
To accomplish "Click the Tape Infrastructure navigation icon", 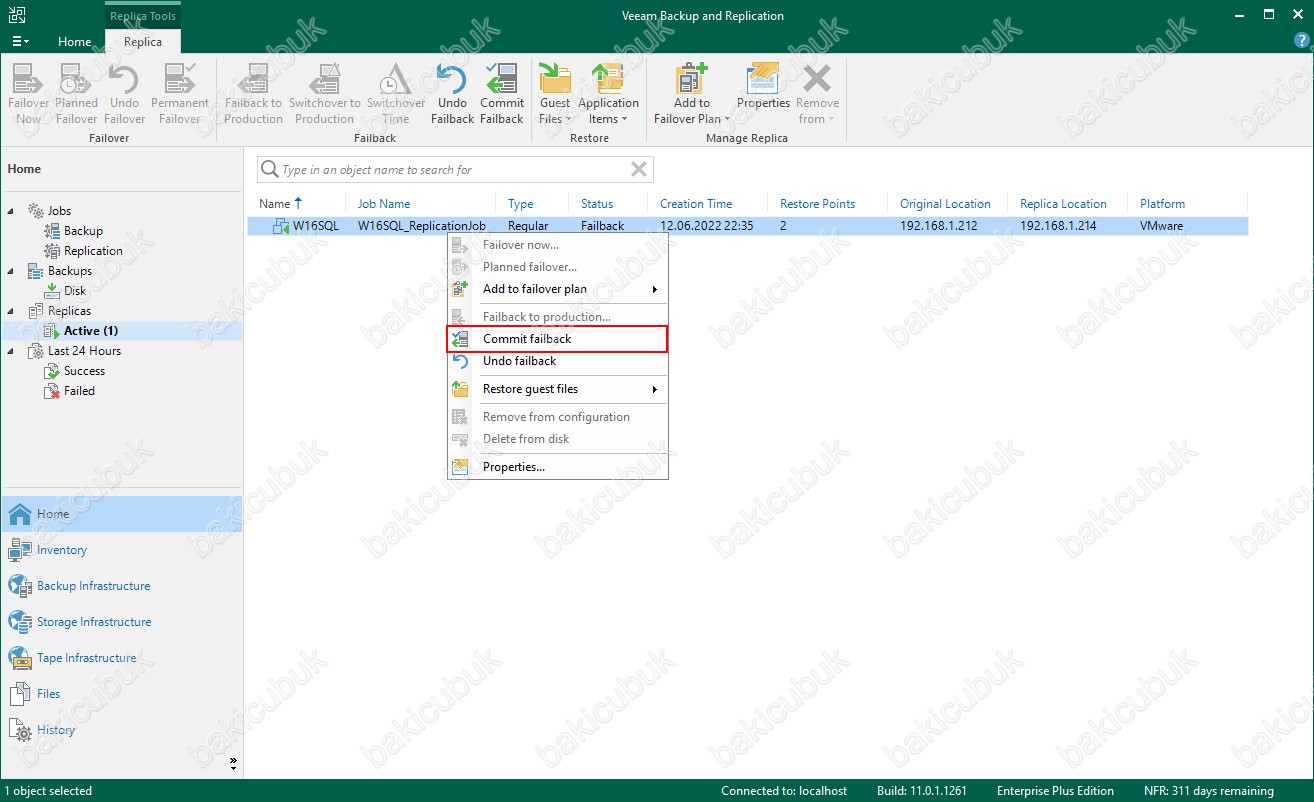I will 20,658.
